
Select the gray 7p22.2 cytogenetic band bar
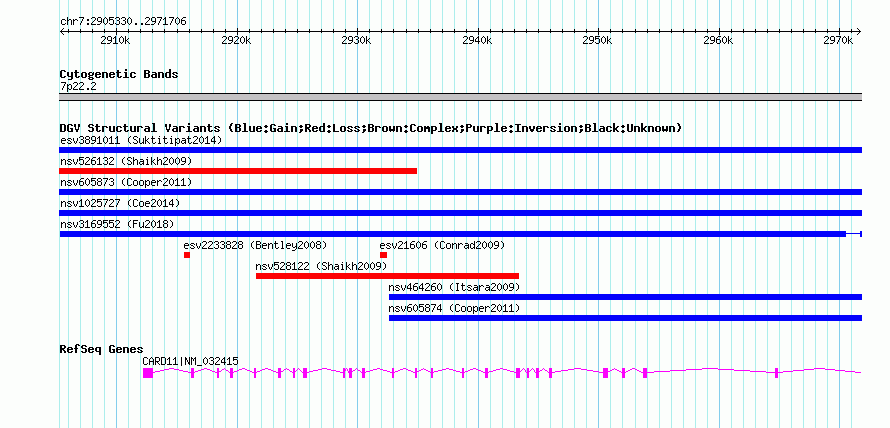point(460,97)
